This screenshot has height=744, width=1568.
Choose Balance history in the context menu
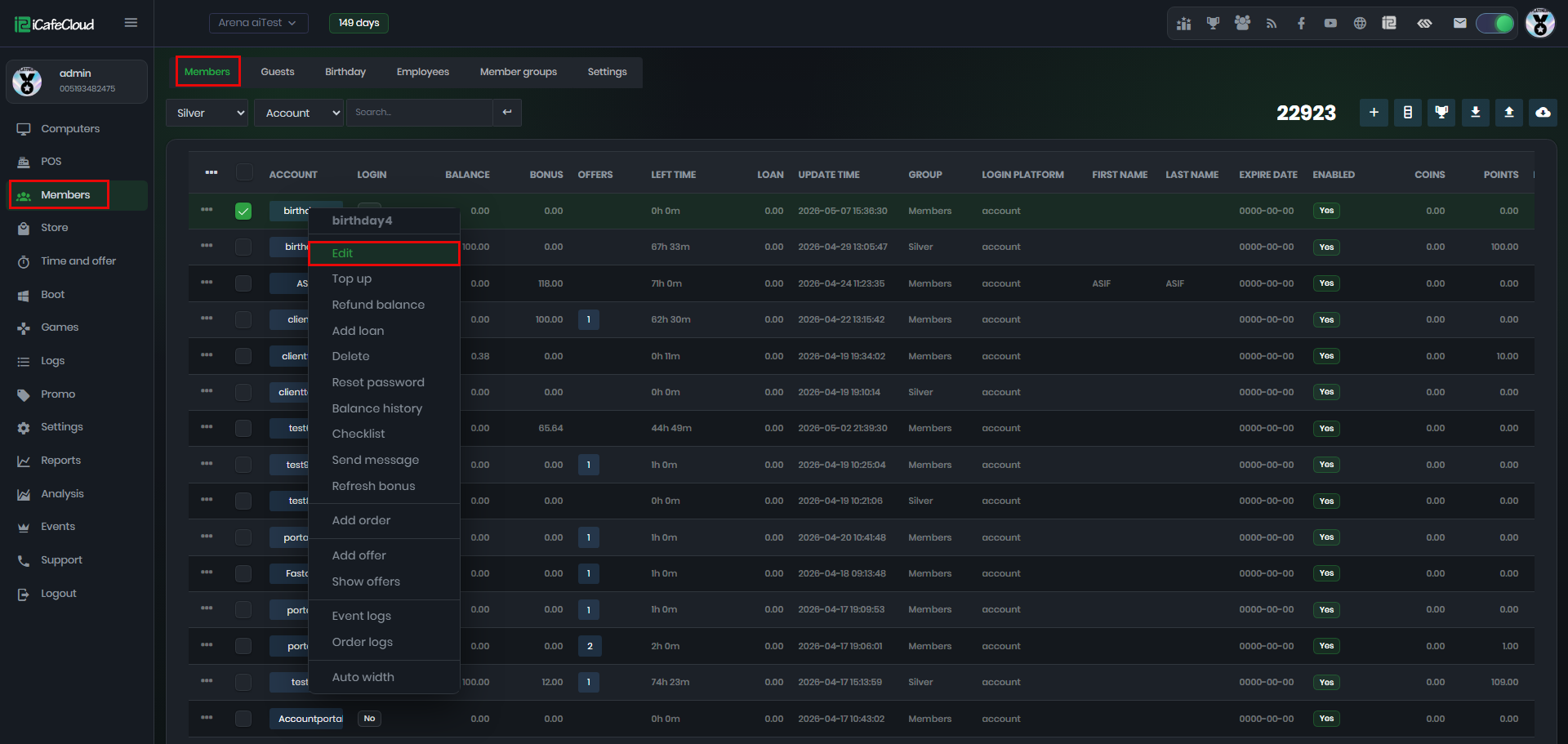[384, 408]
